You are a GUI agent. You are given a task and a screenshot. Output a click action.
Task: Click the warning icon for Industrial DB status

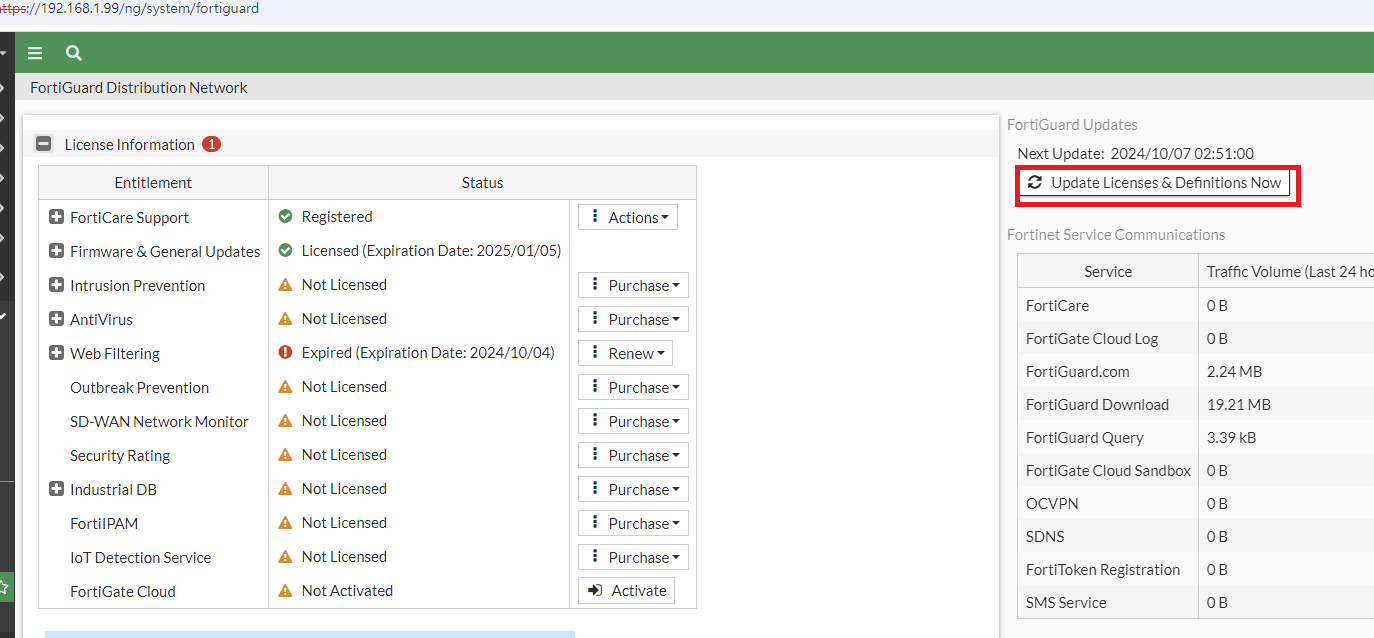tap(285, 488)
